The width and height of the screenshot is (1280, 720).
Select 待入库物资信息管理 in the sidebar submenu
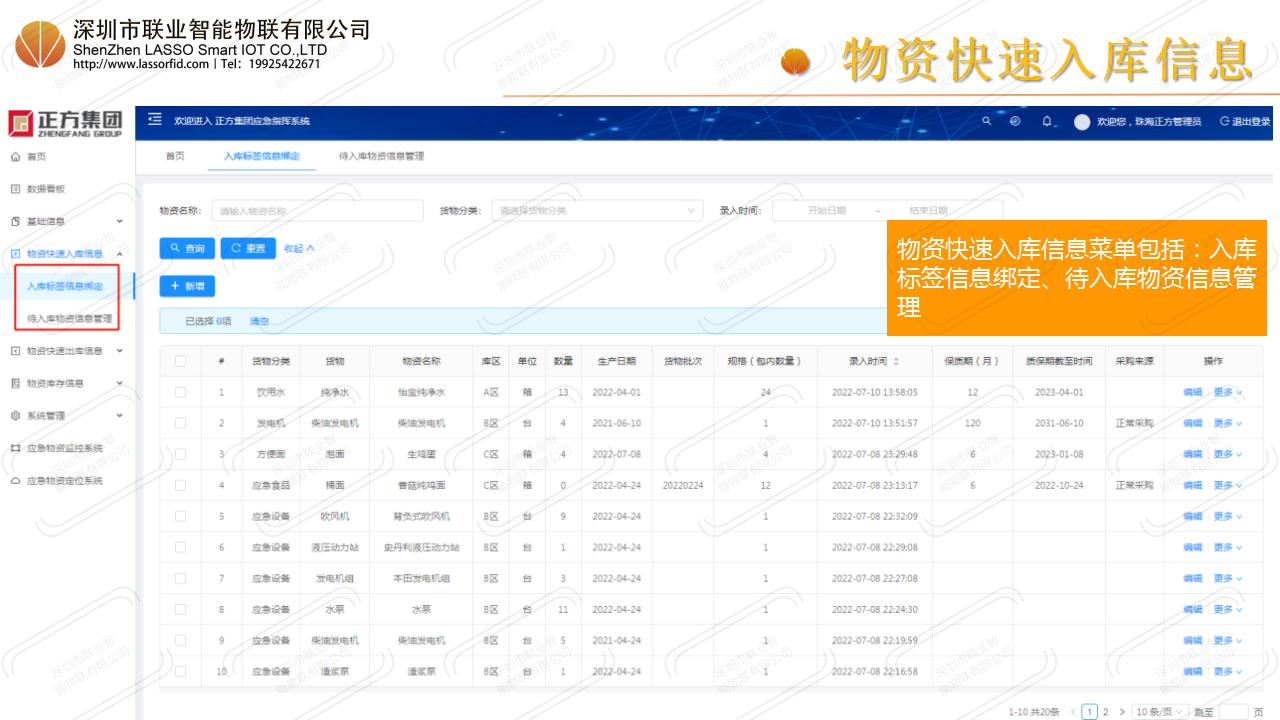click(69, 319)
